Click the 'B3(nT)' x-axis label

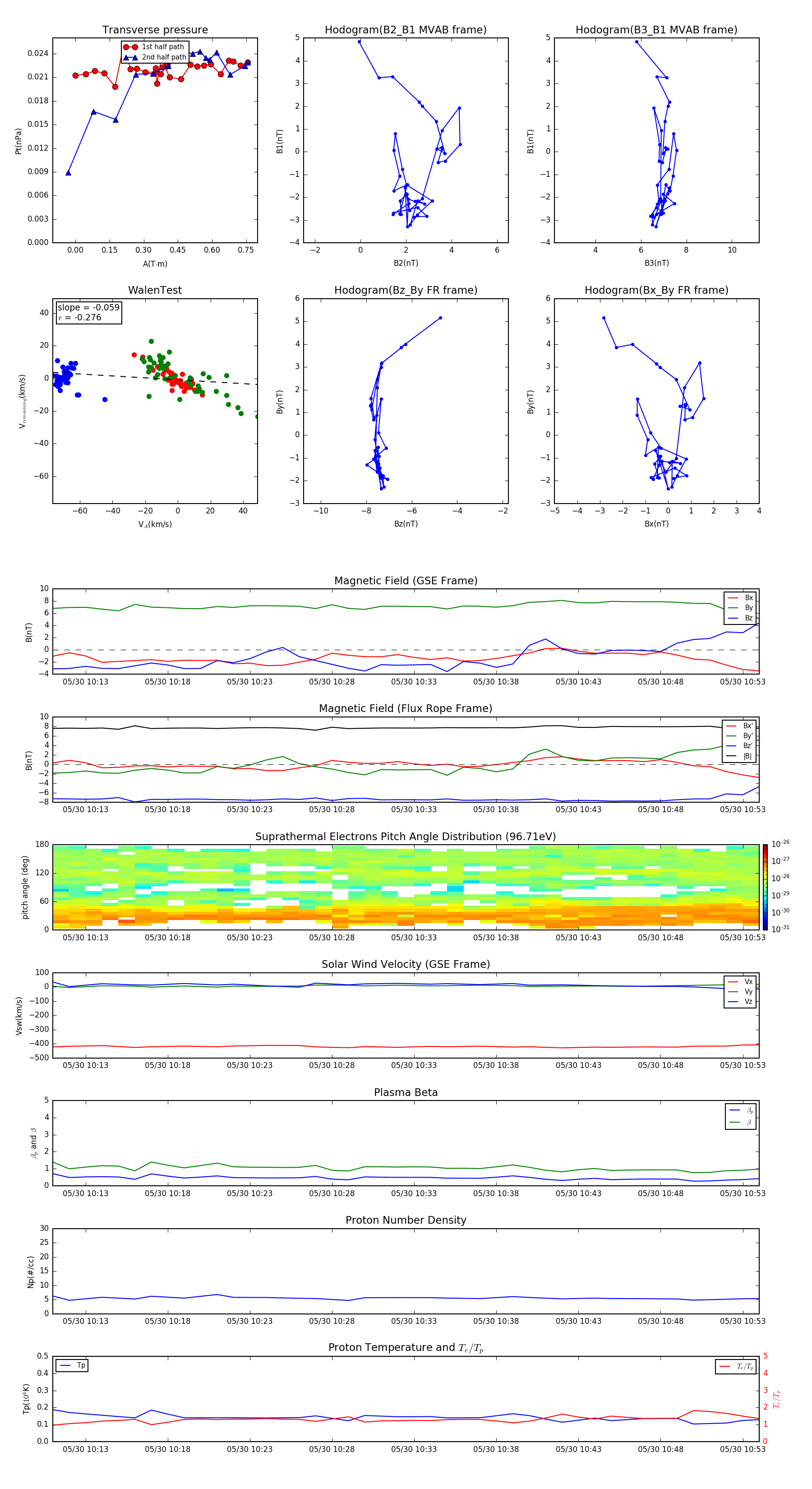click(x=656, y=263)
